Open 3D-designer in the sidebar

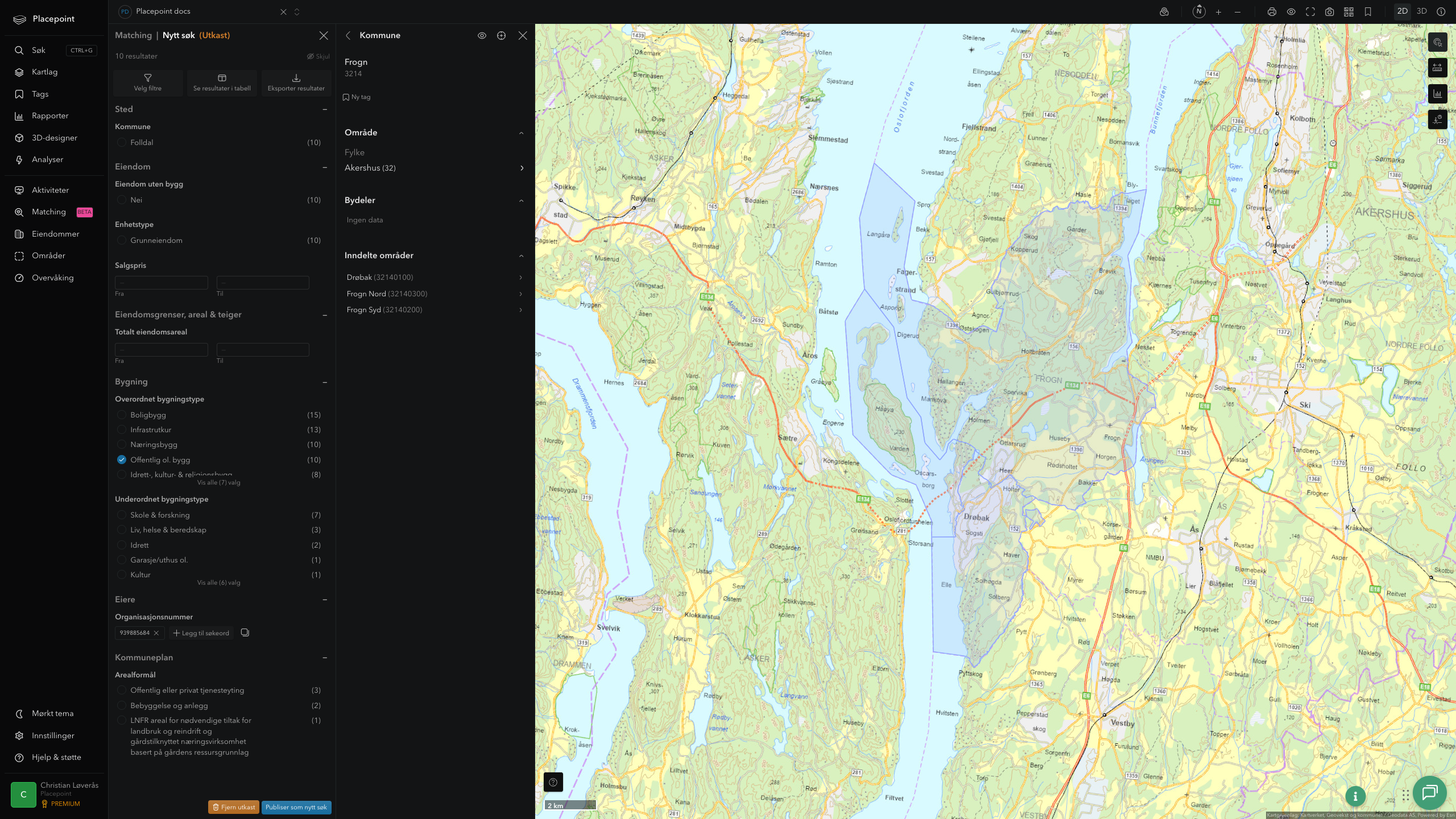click(55, 138)
